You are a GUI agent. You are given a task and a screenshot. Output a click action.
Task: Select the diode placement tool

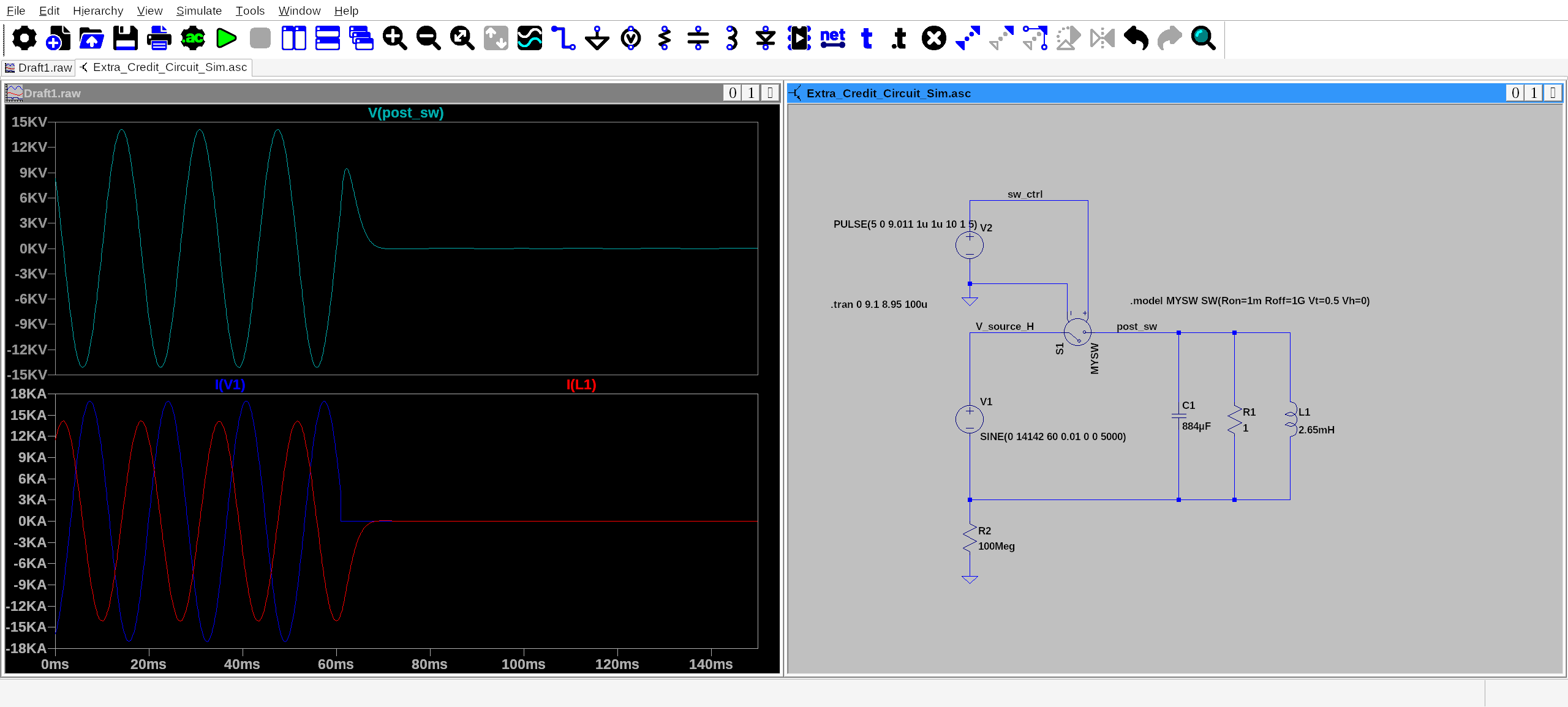tap(764, 38)
